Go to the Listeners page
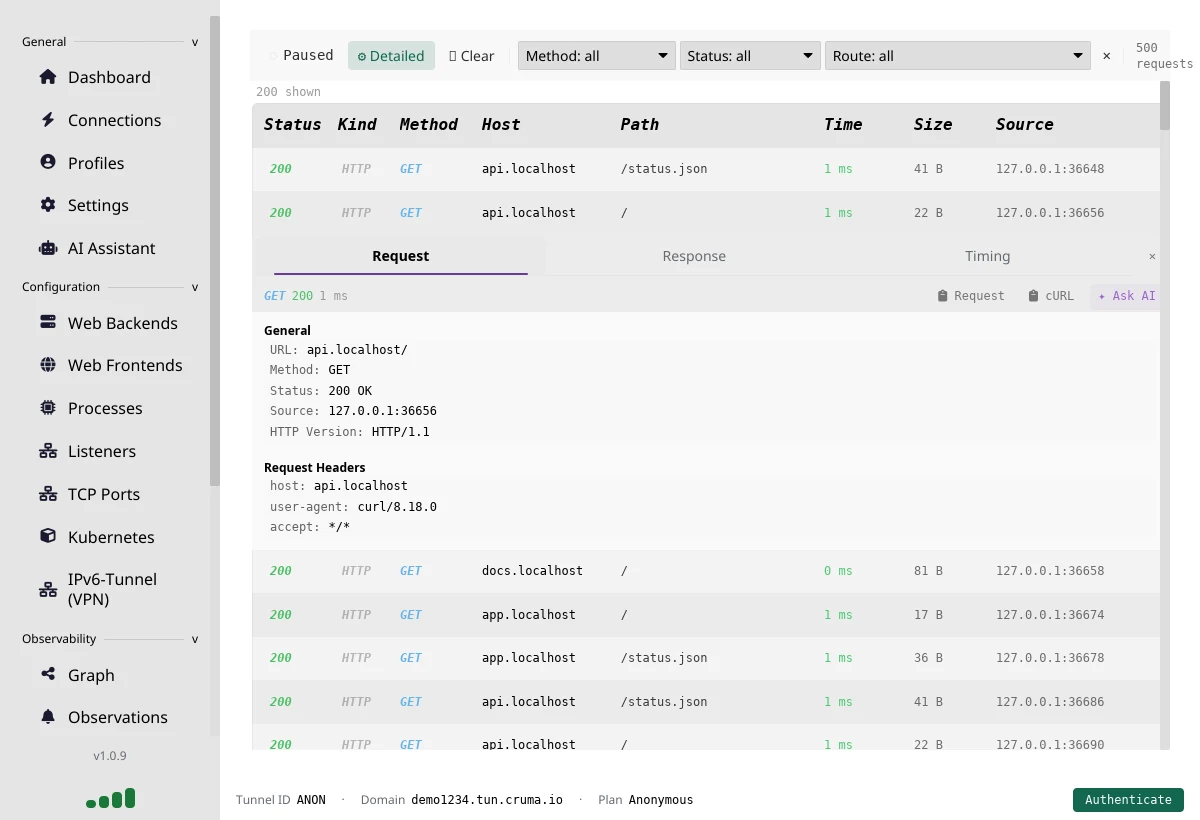Viewport: 1200px width, 820px height. click(x=102, y=451)
